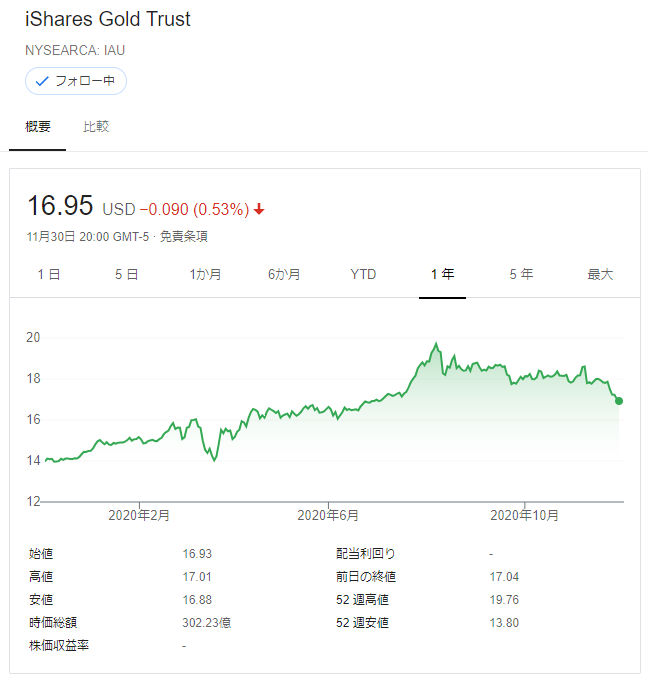This screenshot has height=681, width=648.
Task: Click the 始値 value 16.93
Action: click(x=197, y=554)
